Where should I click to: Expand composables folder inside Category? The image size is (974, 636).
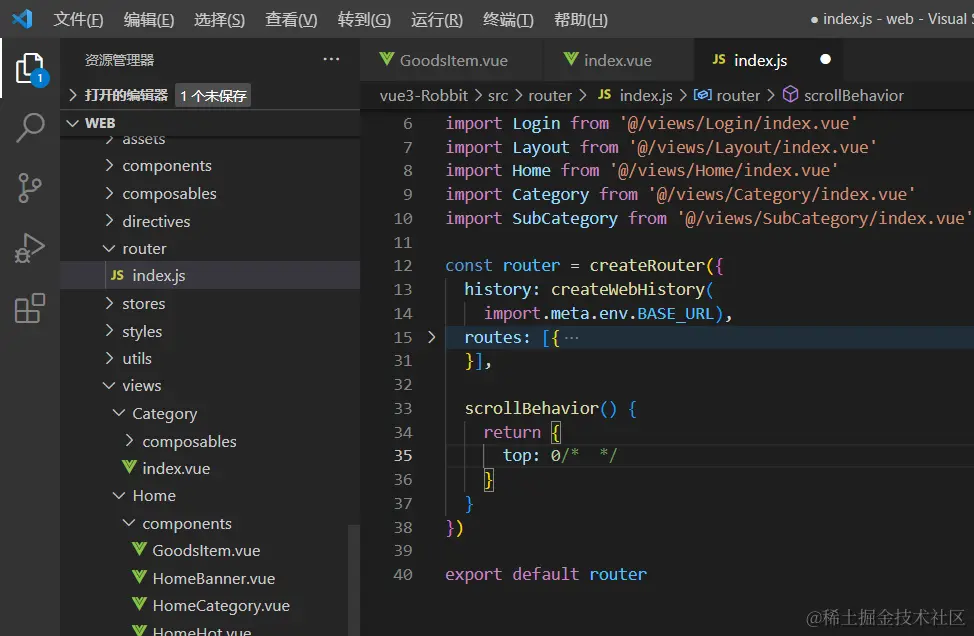tap(129, 440)
